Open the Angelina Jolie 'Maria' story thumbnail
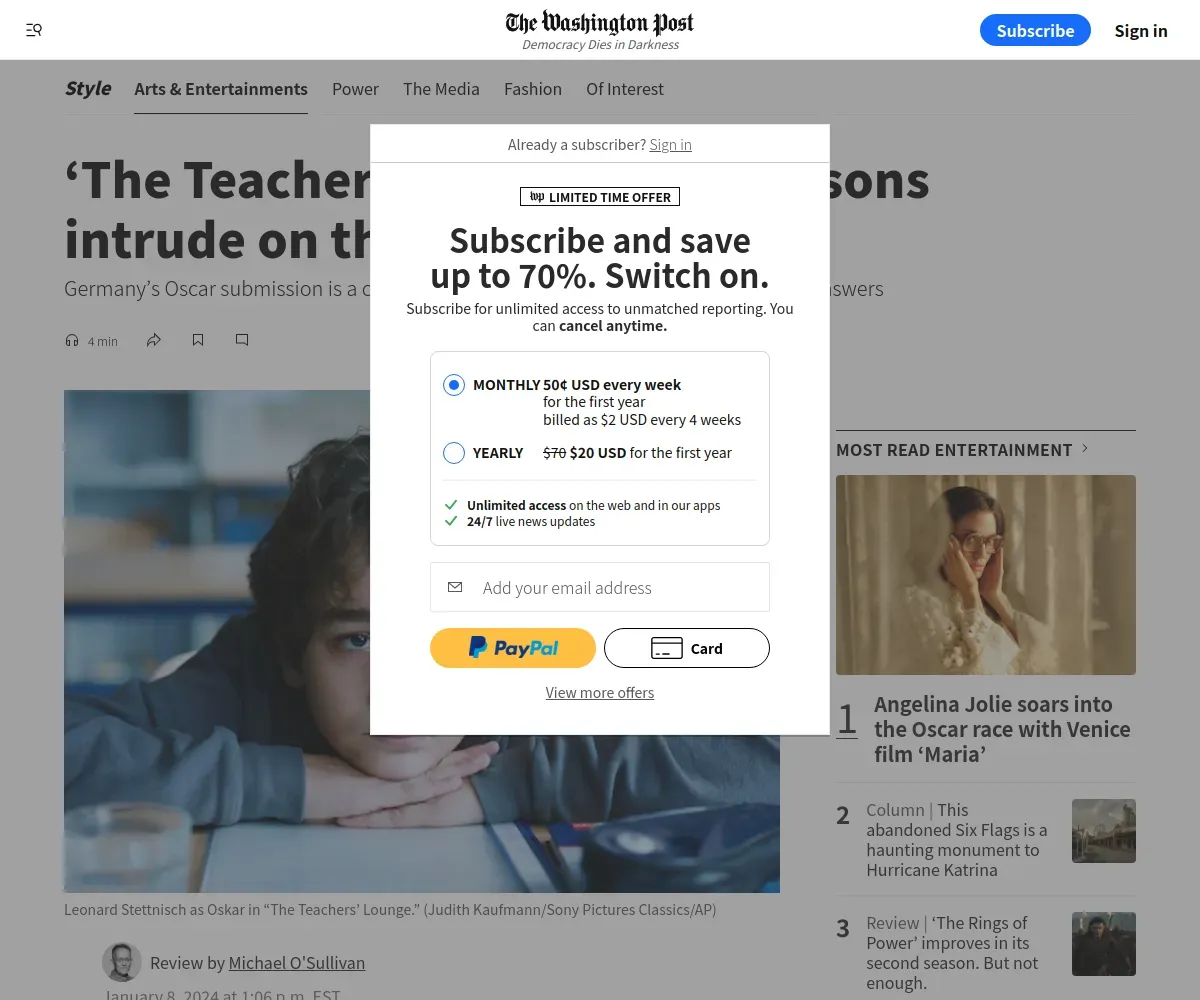This screenshot has height=1000, width=1200. (x=986, y=575)
